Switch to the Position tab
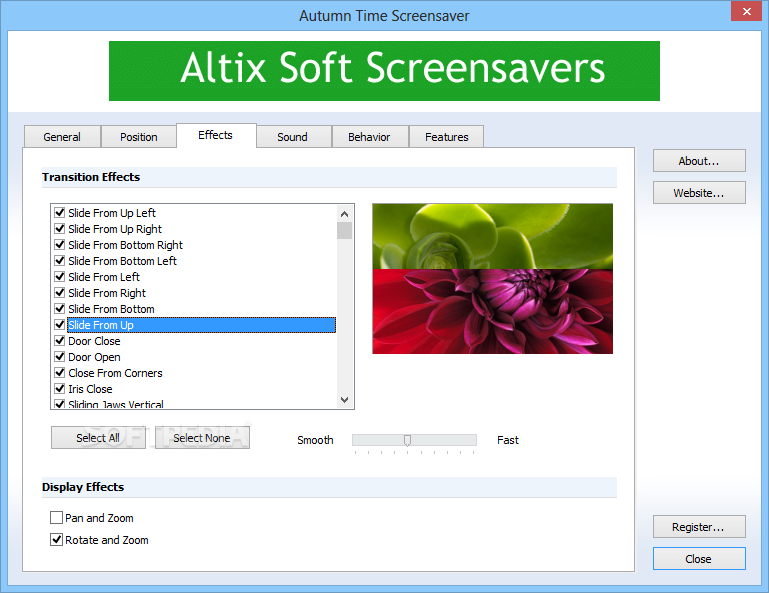This screenshot has height=593, width=769. (x=139, y=137)
